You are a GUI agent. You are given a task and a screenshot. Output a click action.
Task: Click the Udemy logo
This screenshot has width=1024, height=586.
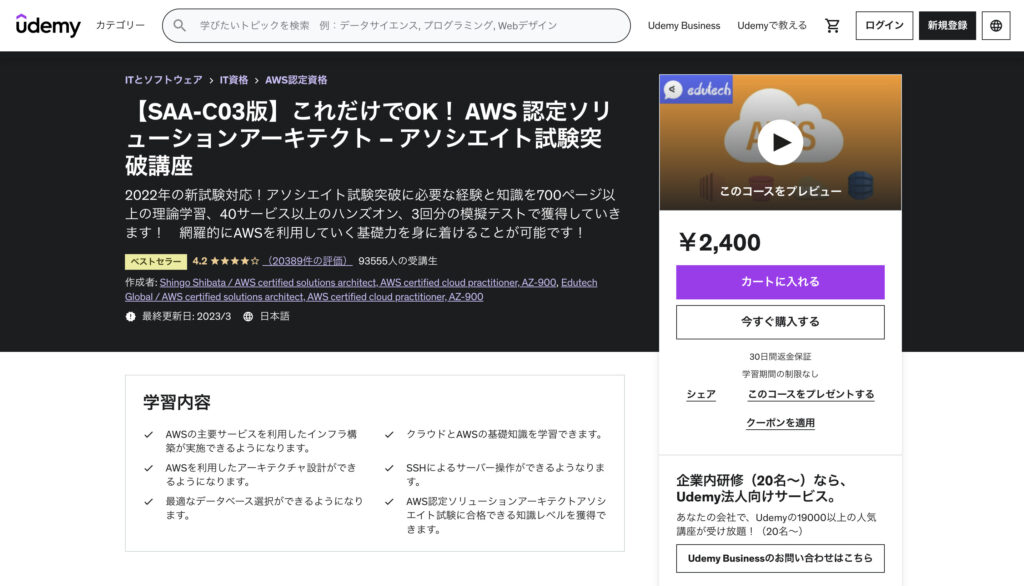(48, 25)
